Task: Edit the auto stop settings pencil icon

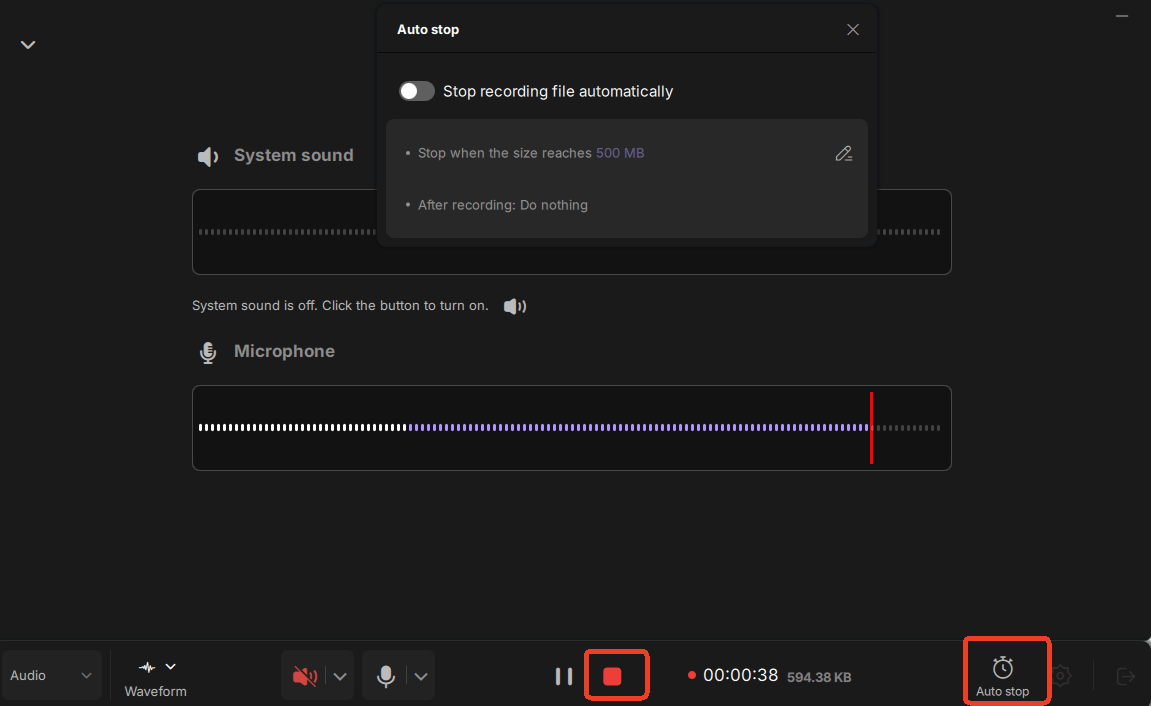Action: [x=843, y=153]
